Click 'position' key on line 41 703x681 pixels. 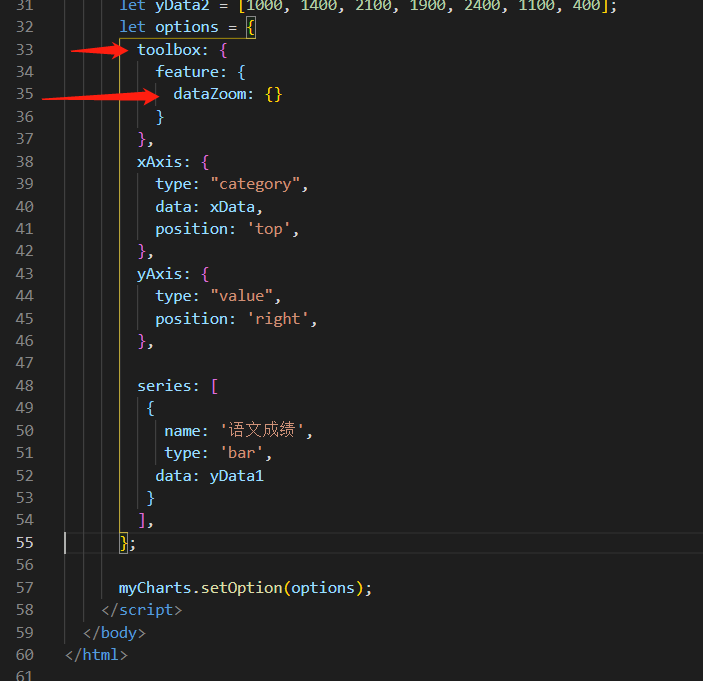191,230
